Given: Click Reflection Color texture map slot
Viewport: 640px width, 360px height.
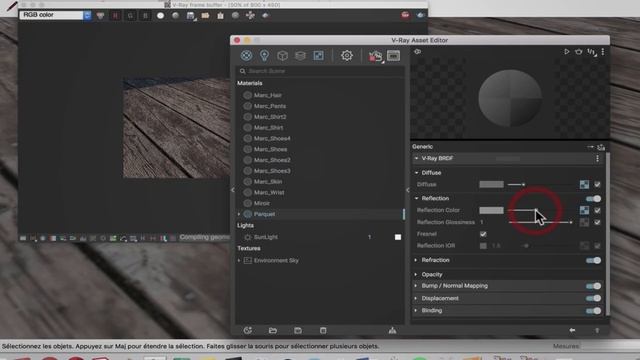Looking at the screenshot, I should (x=584, y=210).
